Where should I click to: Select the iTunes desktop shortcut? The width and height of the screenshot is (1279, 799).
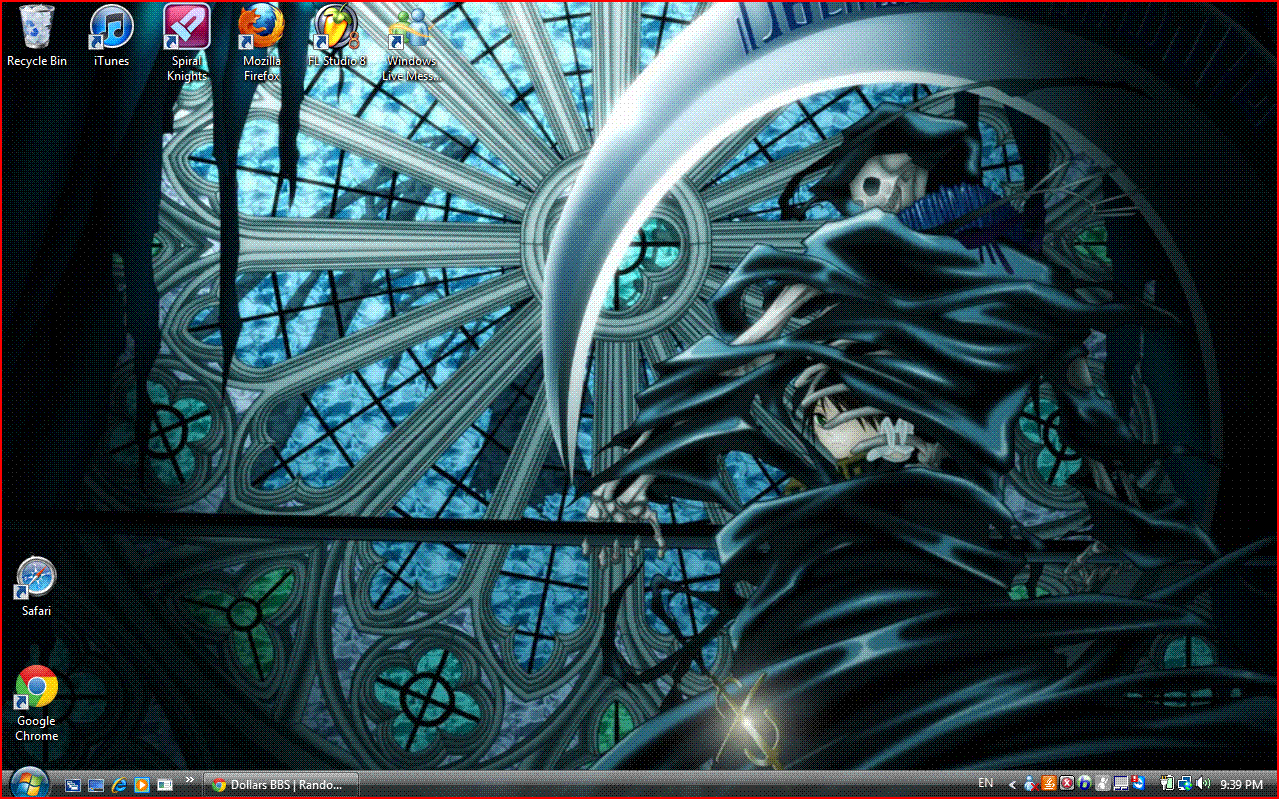[x=111, y=36]
